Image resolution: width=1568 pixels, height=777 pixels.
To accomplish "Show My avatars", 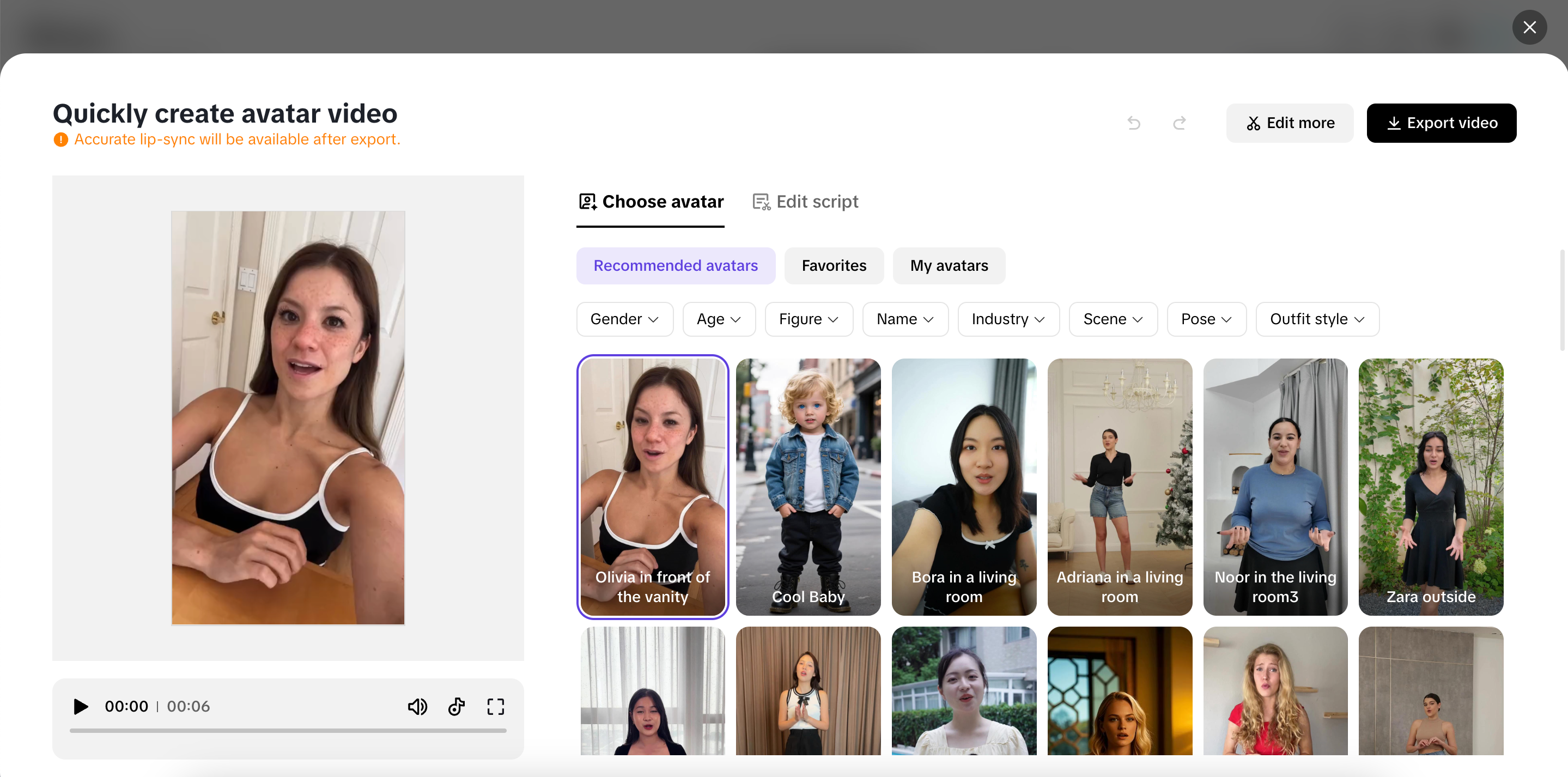I will tap(949, 266).
